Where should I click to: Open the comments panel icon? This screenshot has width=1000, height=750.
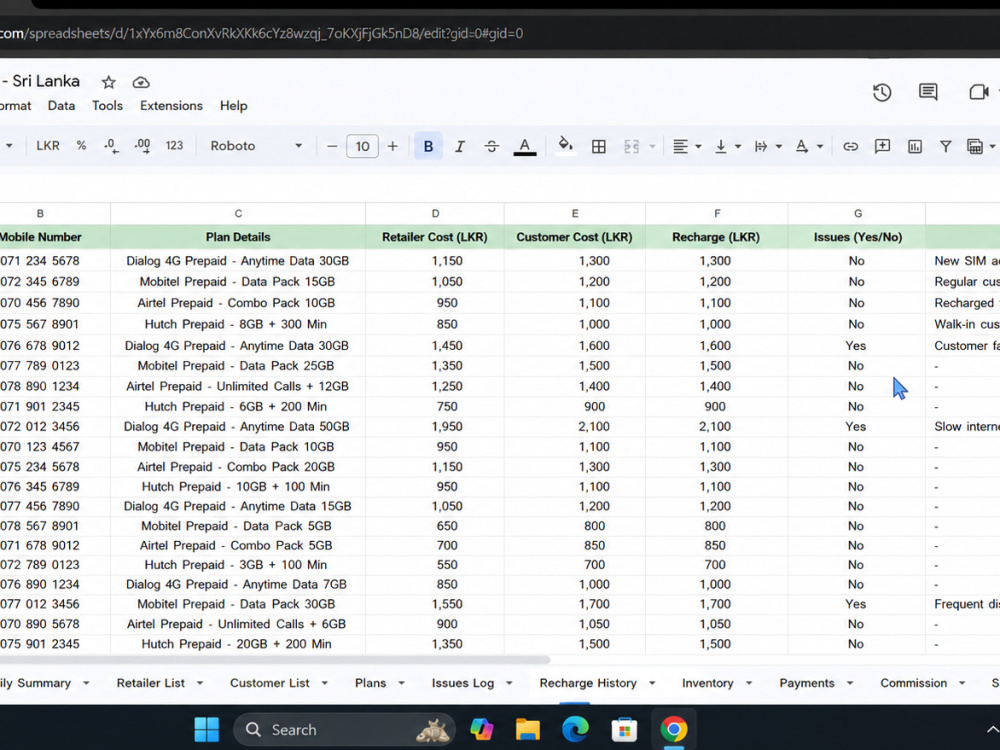point(928,92)
